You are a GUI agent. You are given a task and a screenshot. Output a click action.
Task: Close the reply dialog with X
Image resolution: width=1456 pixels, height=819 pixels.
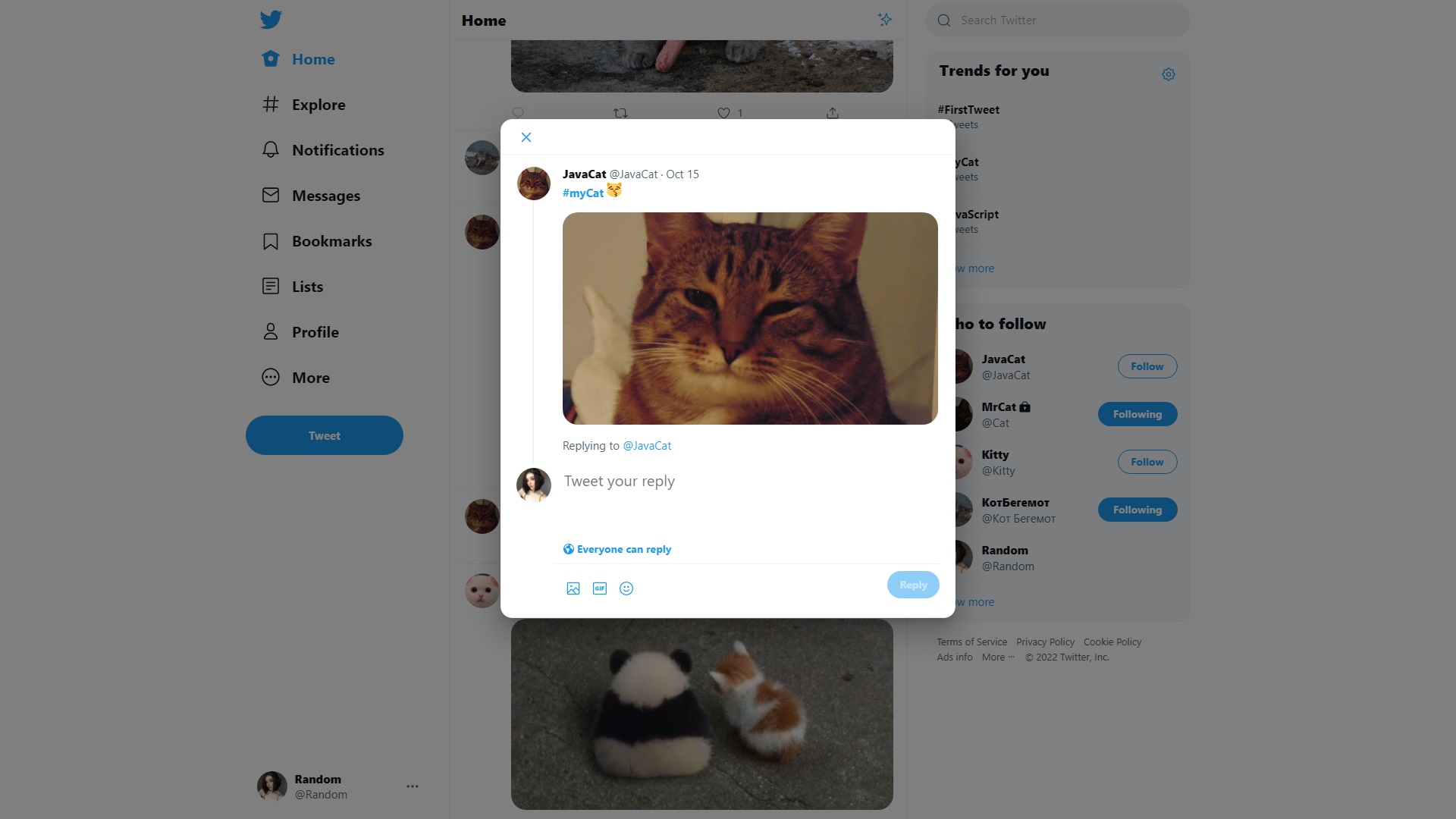[526, 137]
